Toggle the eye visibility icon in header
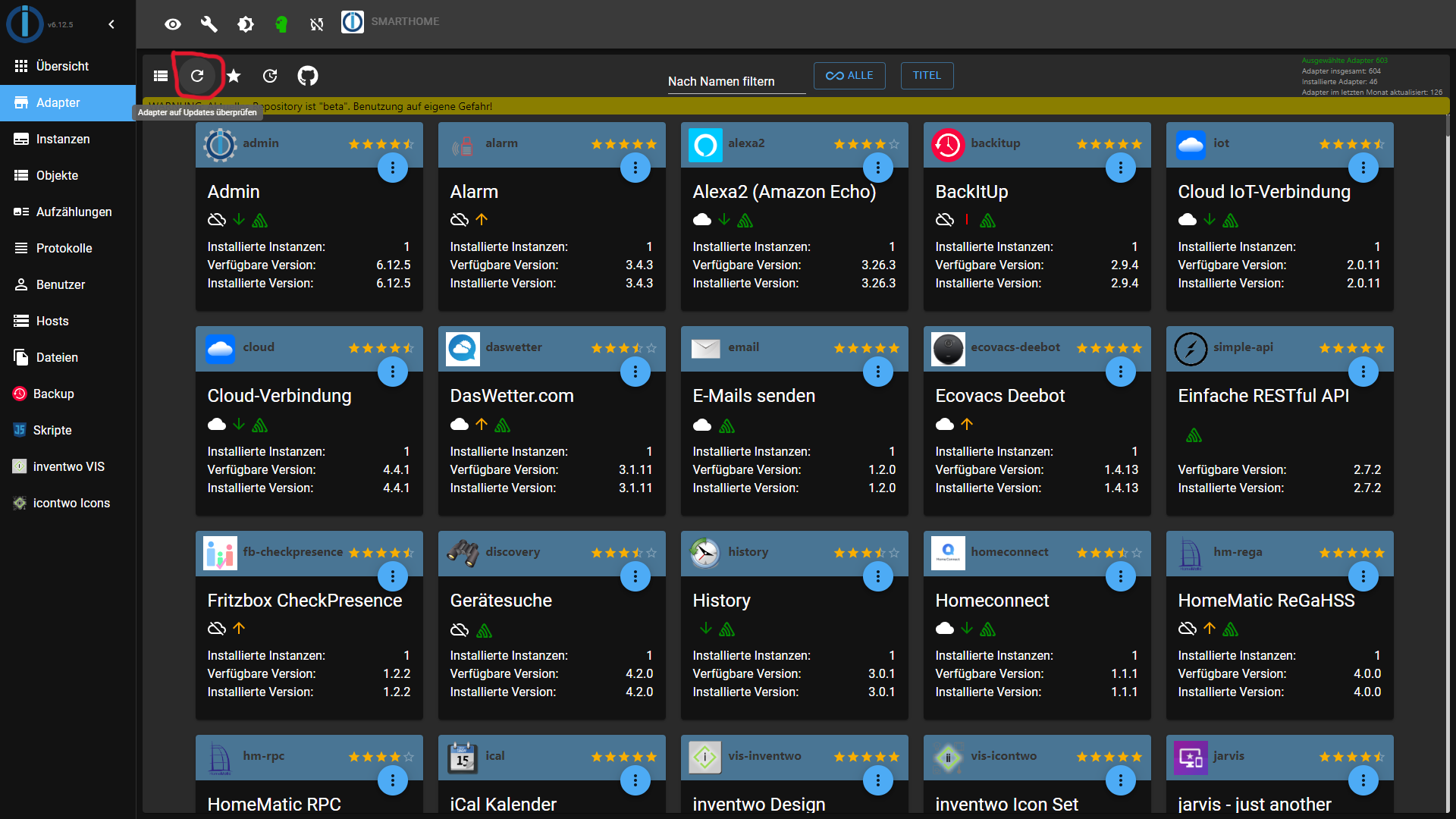The height and width of the screenshot is (819, 1456). click(173, 24)
